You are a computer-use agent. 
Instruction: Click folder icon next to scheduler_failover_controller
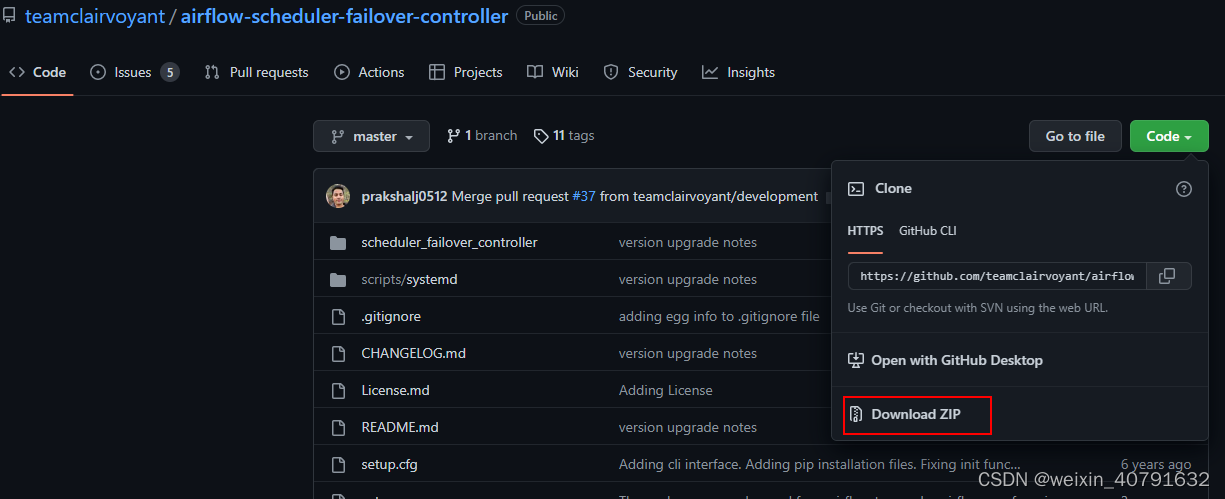338,242
